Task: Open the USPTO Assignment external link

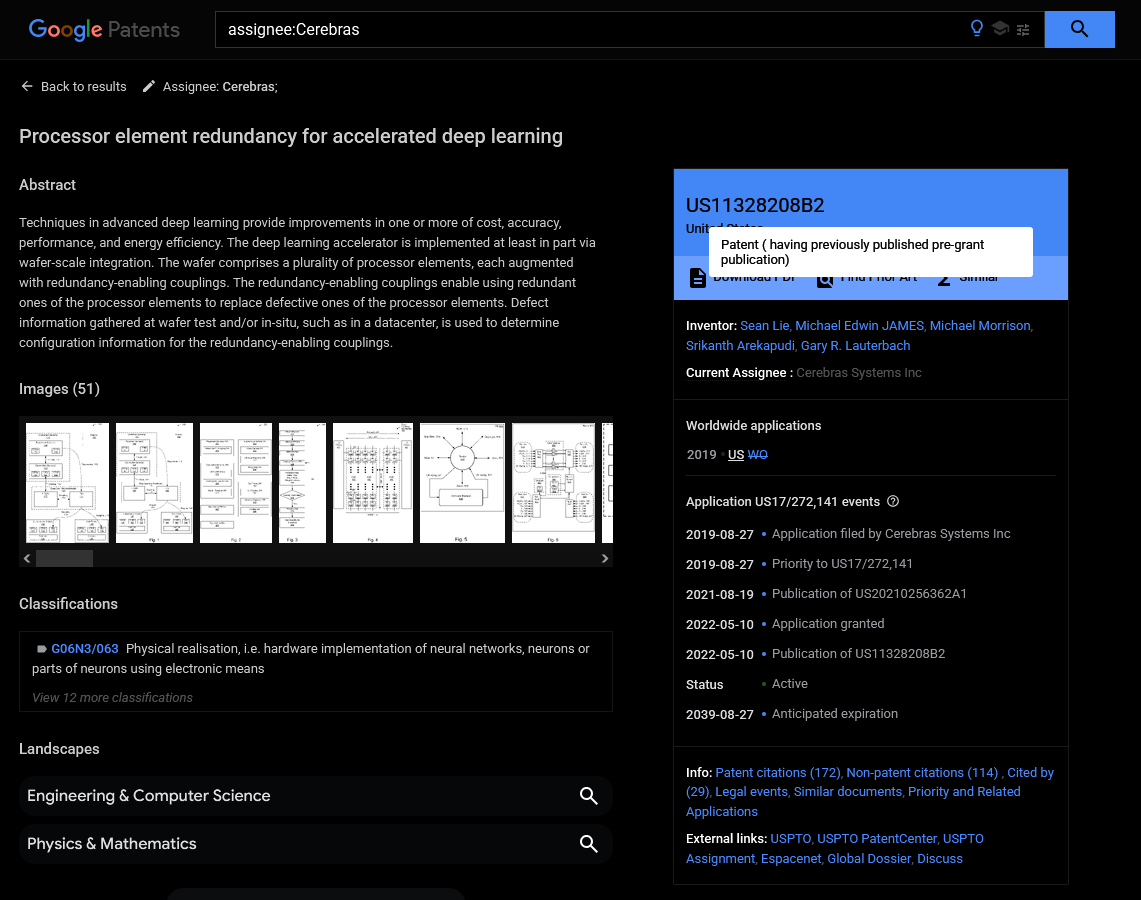Action: click(x=835, y=848)
